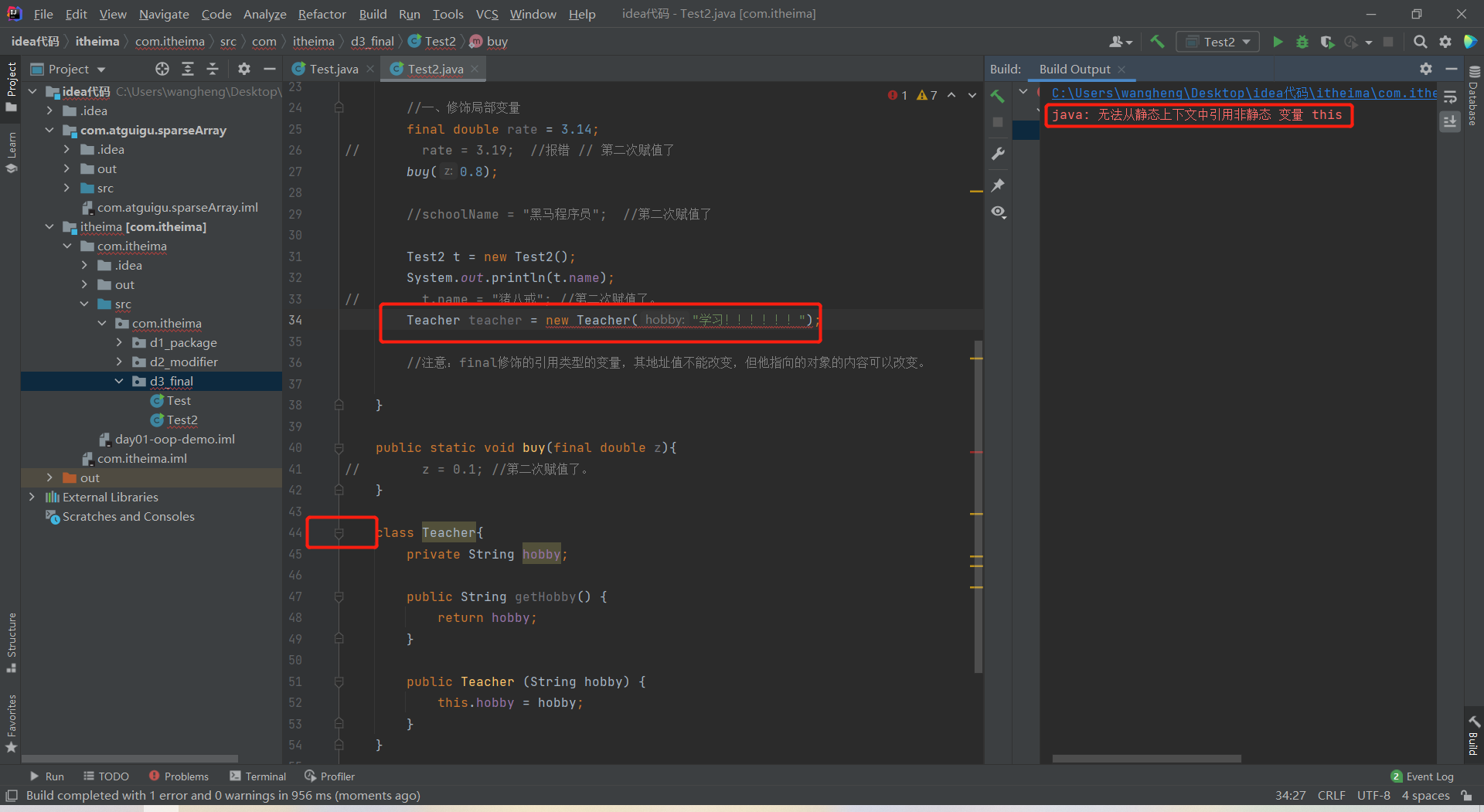
Task: Expand the orange out folder
Action: pos(49,477)
